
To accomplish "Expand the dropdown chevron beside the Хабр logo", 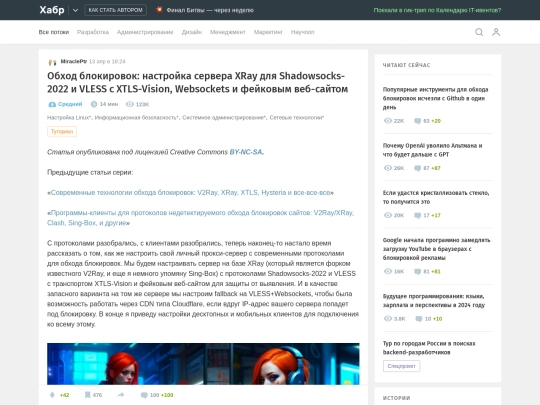I will pyautogui.click(x=75, y=10).
